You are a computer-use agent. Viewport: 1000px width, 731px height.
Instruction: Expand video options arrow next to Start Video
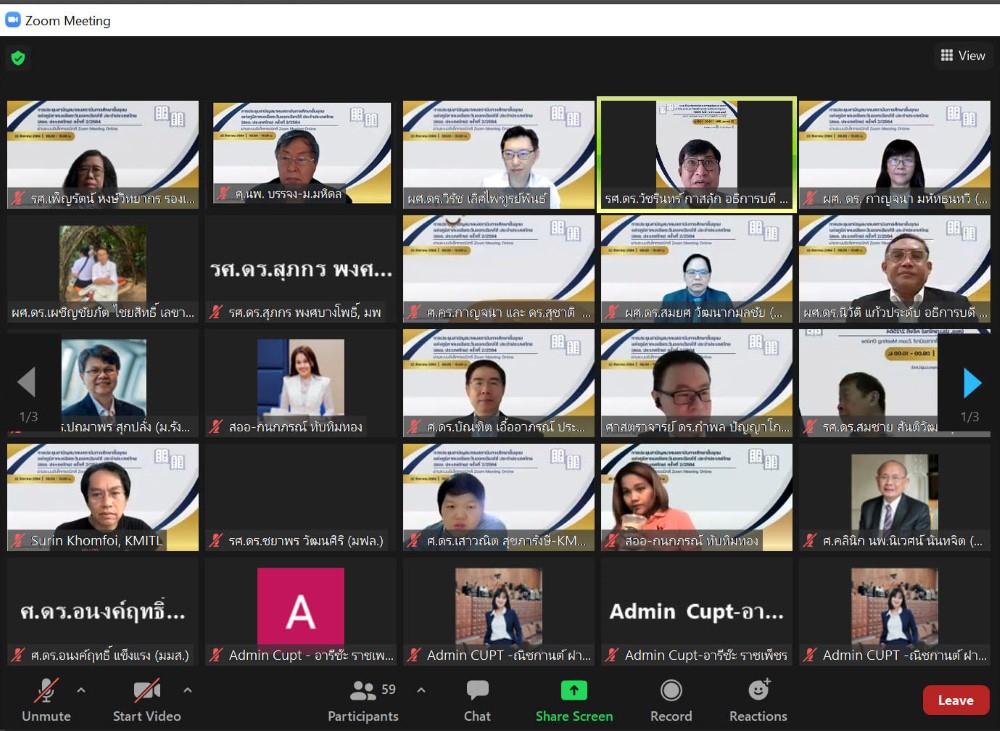(187, 690)
